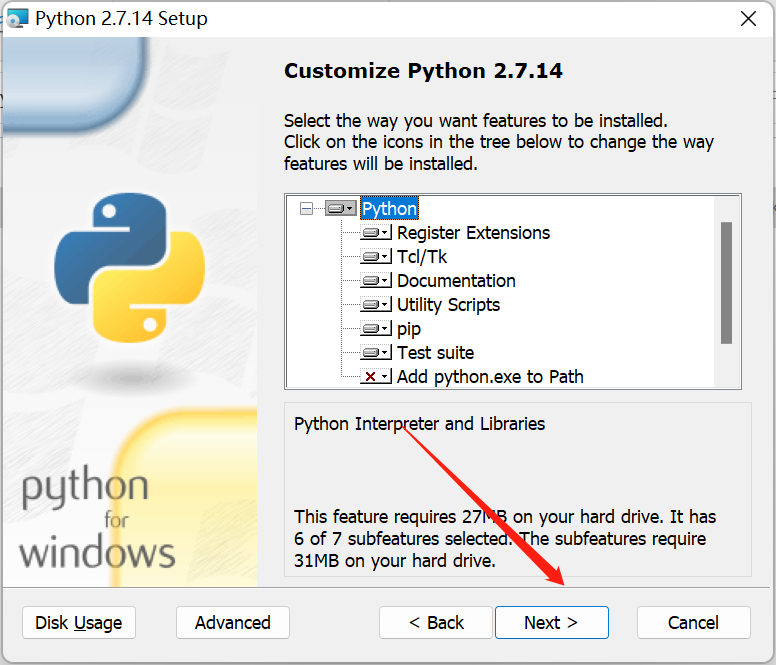Image resolution: width=776 pixels, height=665 pixels.
Task: Go back with the Back button
Action: pos(436,622)
